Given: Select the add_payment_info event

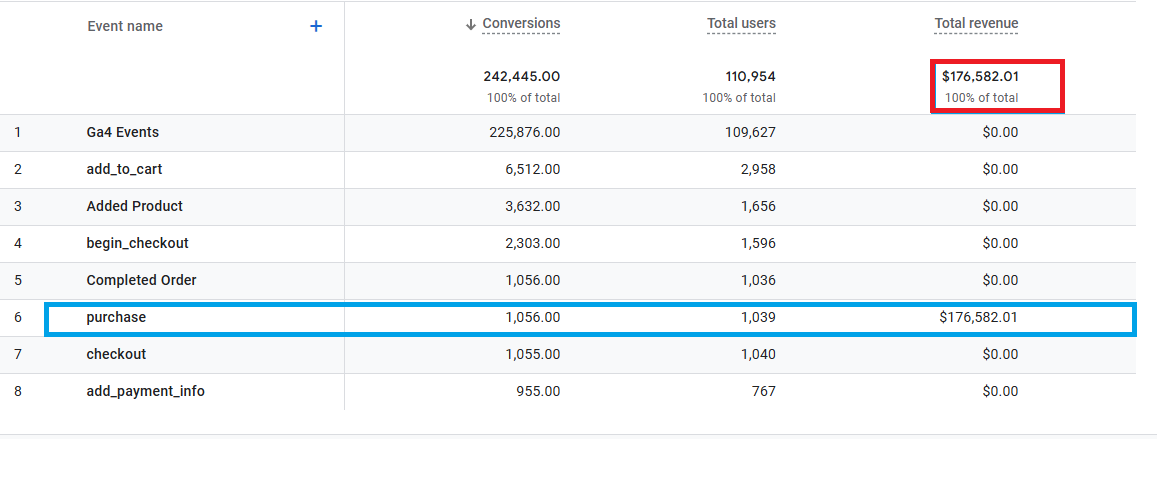Looking at the screenshot, I should (x=146, y=391).
